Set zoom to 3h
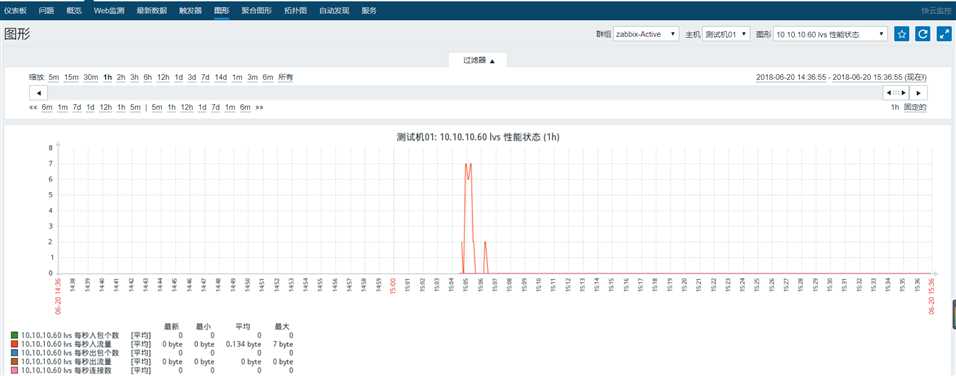 click(x=134, y=77)
